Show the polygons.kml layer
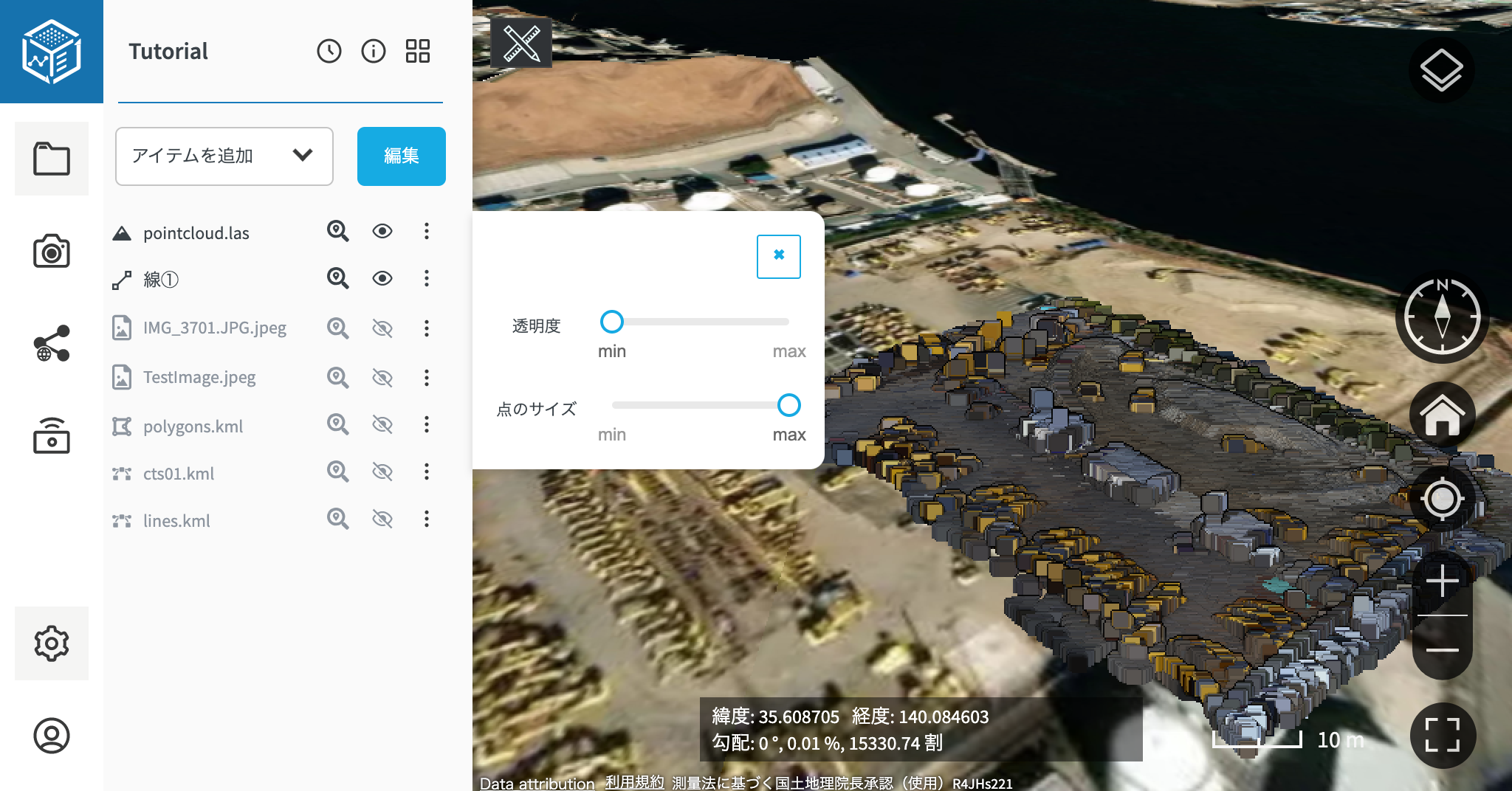This screenshot has height=791, width=1512. [x=382, y=425]
